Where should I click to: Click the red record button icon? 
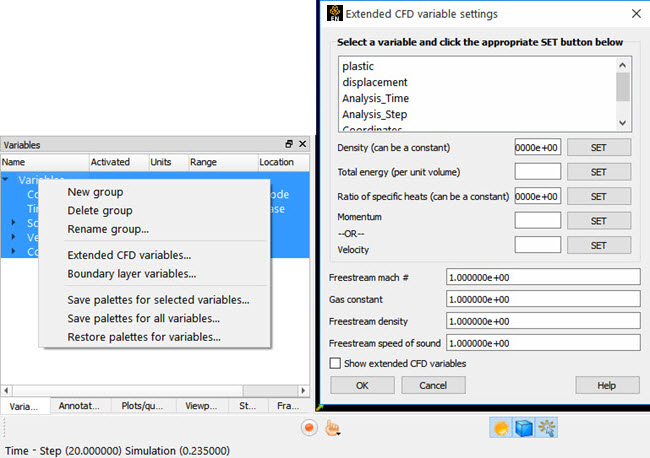pos(309,428)
